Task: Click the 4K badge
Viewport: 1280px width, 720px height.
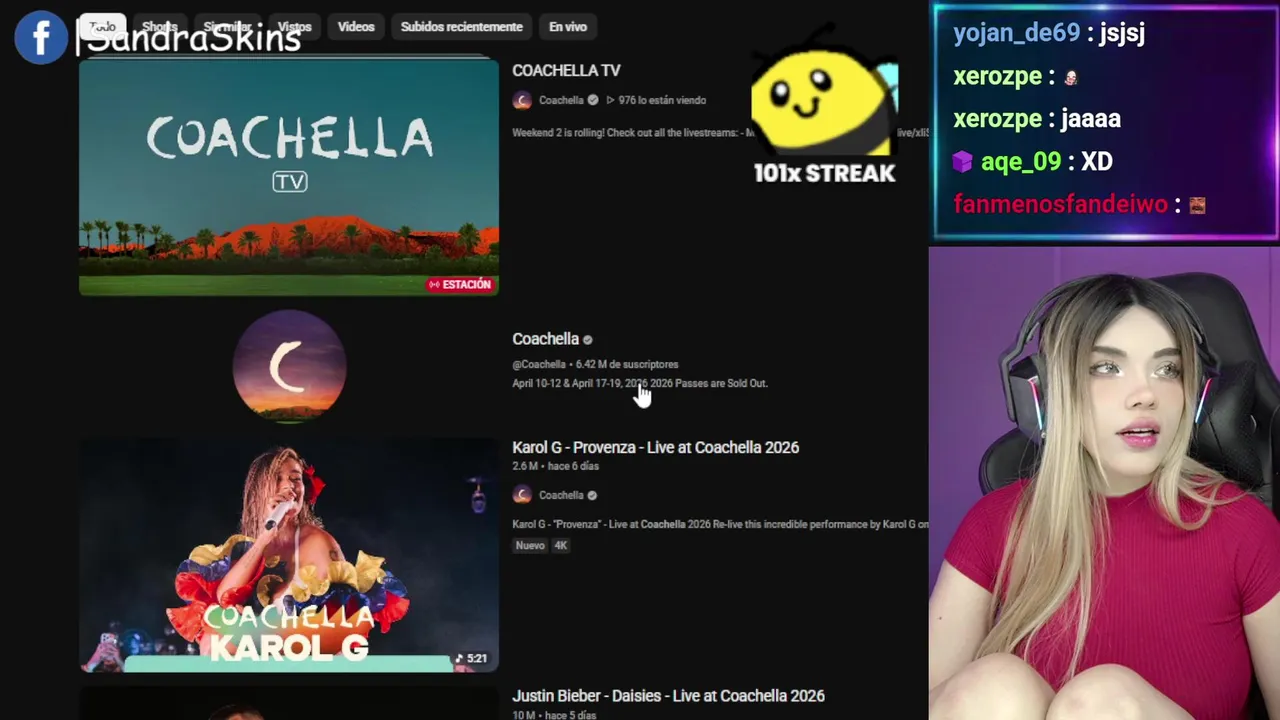Action: [x=561, y=546]
